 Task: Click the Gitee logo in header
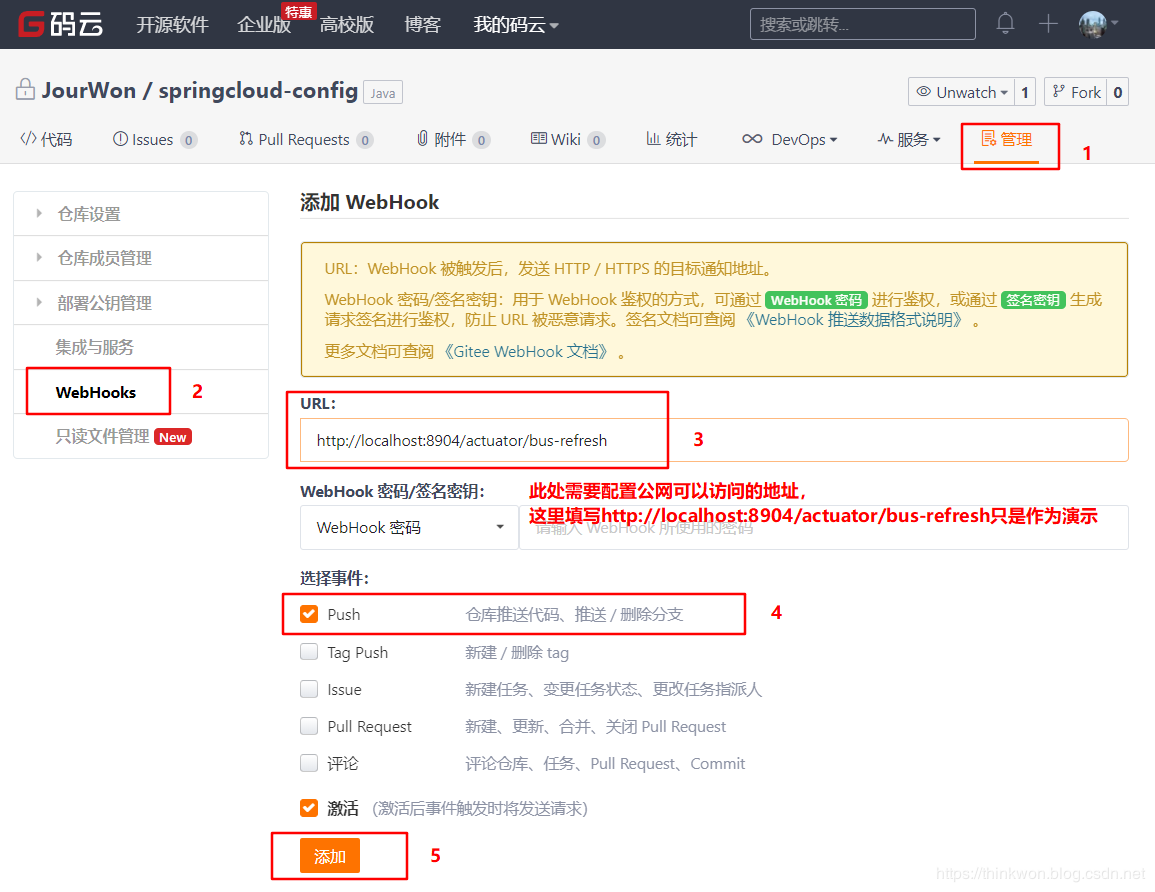61,24
